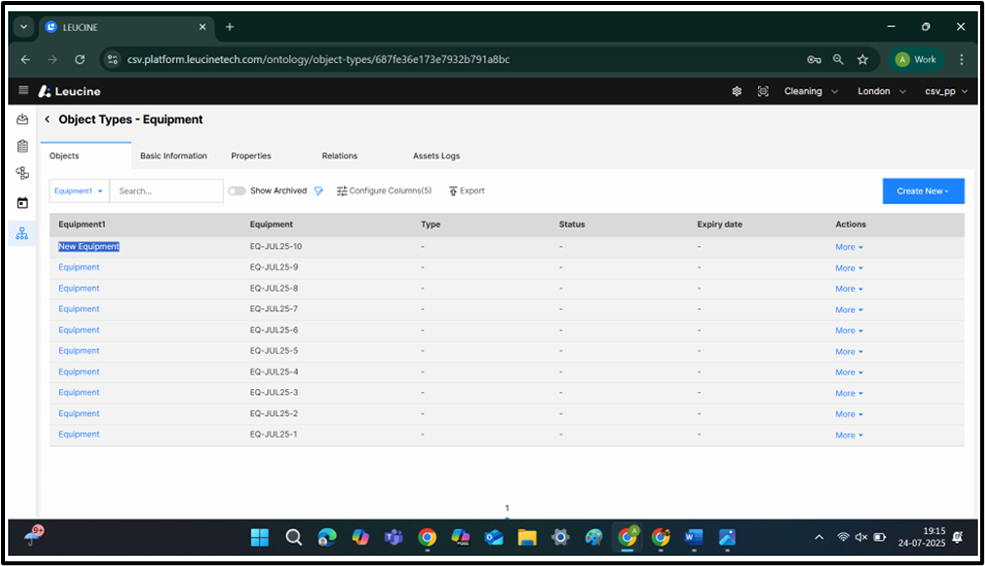Click the filter funnel icon

coord(319,191)
